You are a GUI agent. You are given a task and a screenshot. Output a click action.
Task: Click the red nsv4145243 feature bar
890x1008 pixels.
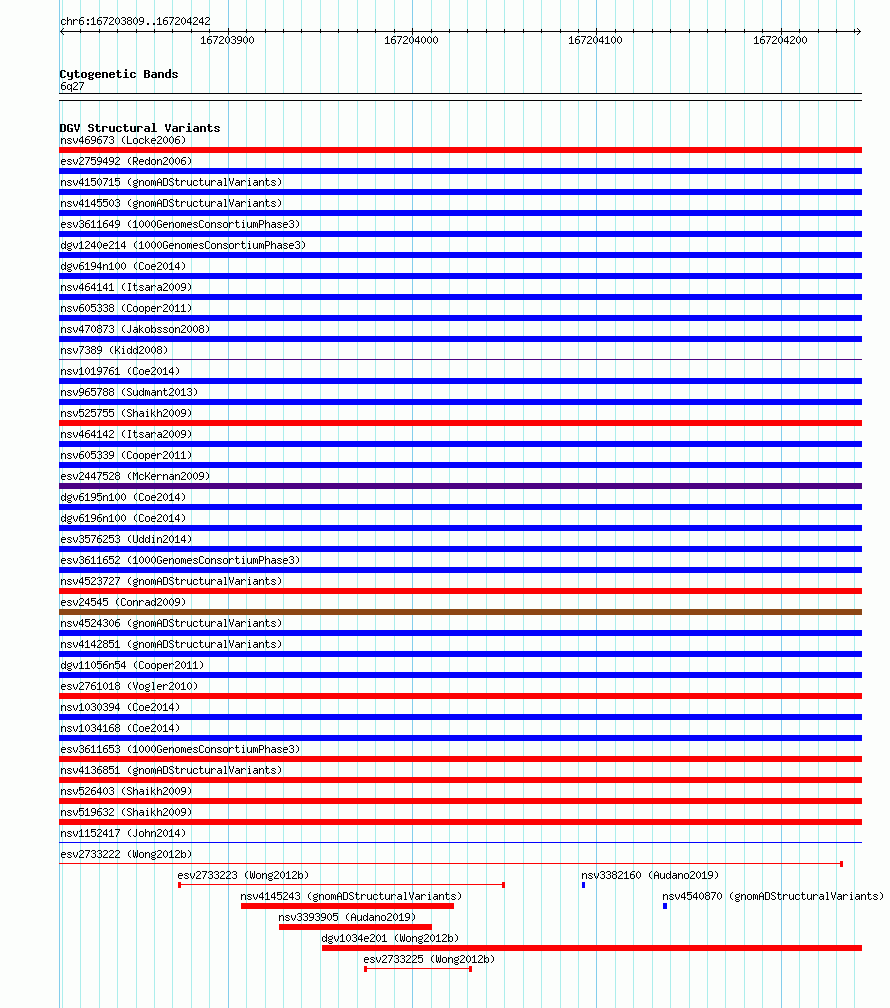(x=347, y=906)
